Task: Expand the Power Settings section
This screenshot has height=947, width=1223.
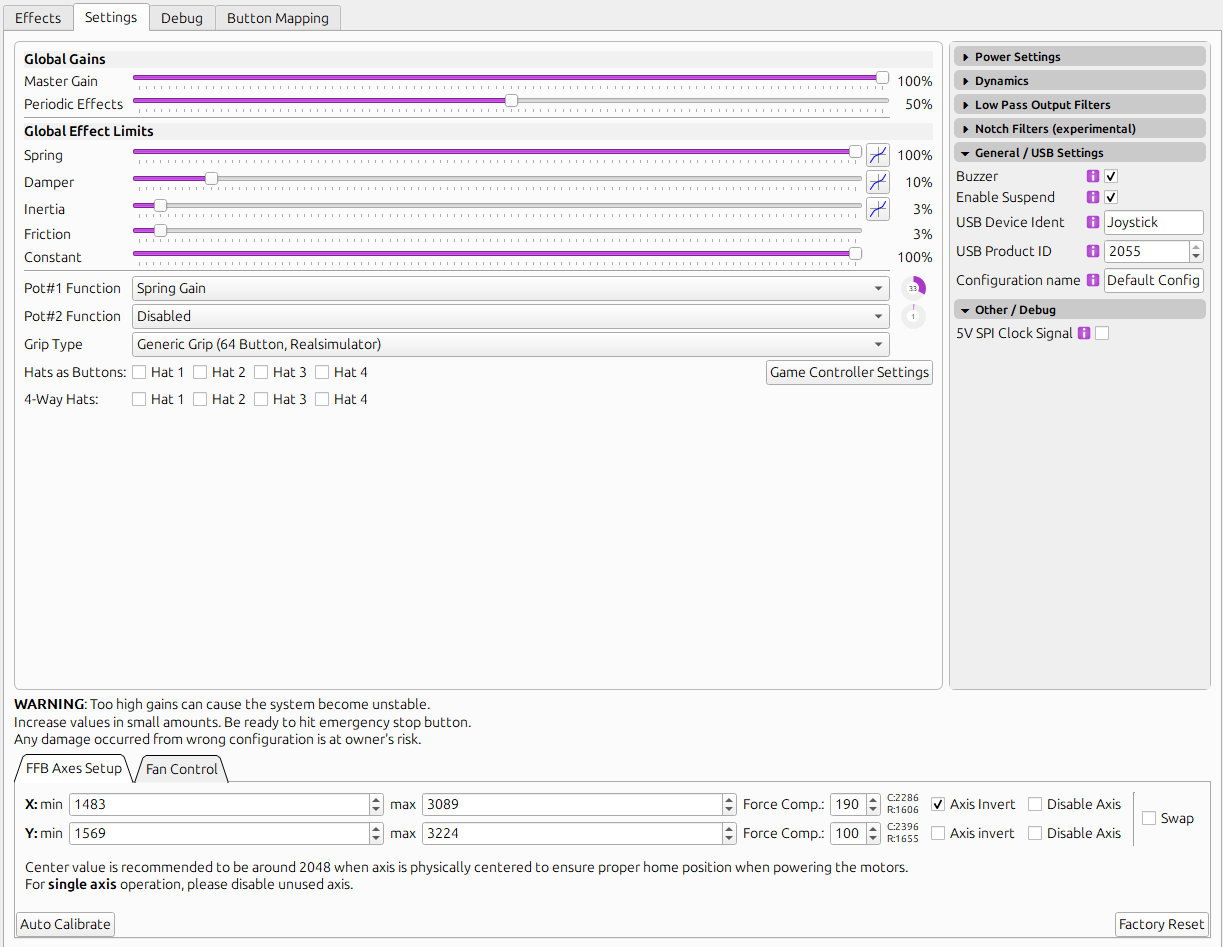Action: [x=1079, y=57]
